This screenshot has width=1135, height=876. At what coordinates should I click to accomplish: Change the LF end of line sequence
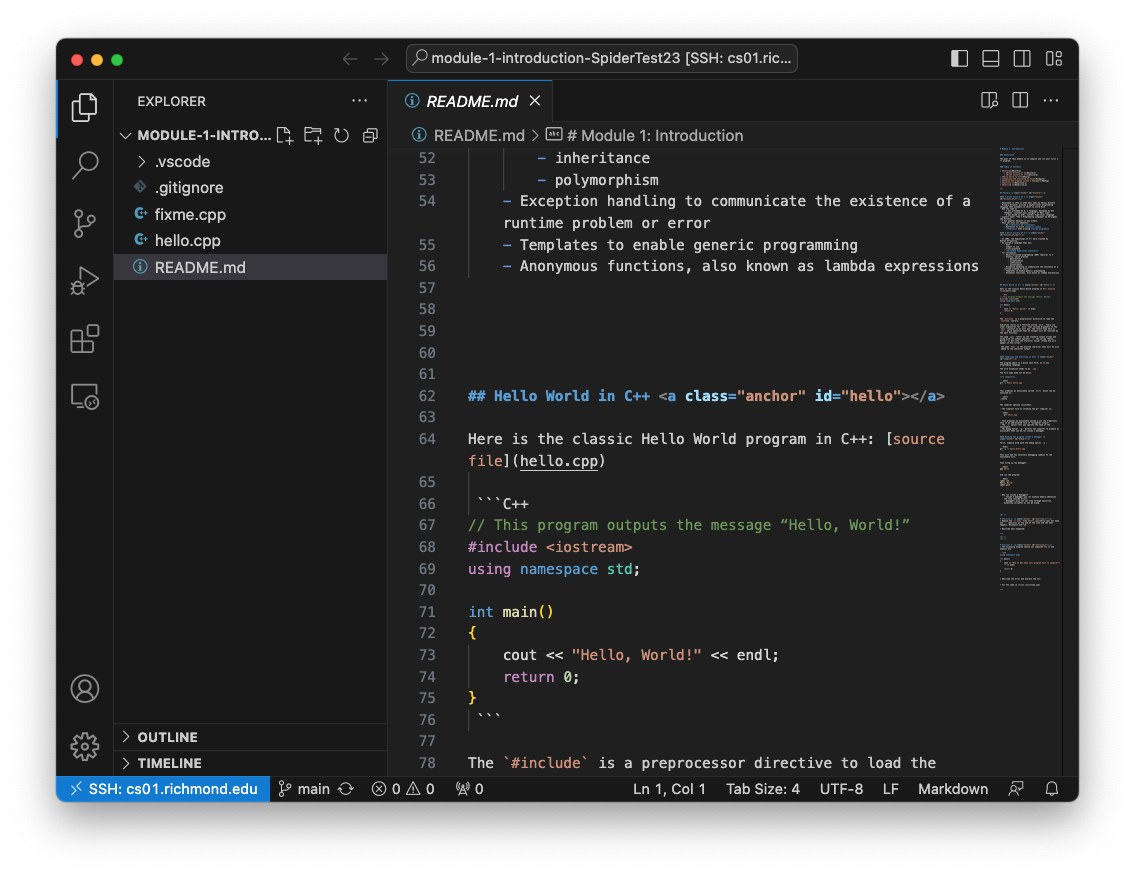point(890,789)
